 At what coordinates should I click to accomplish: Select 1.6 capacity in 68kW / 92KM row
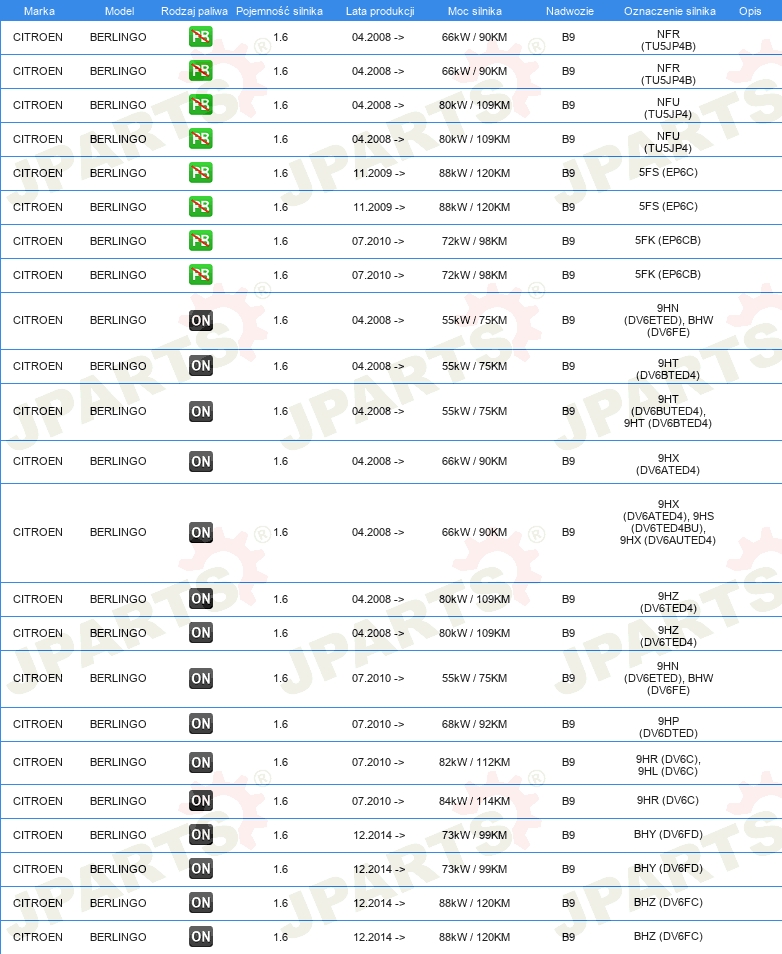tap(281, 724)
